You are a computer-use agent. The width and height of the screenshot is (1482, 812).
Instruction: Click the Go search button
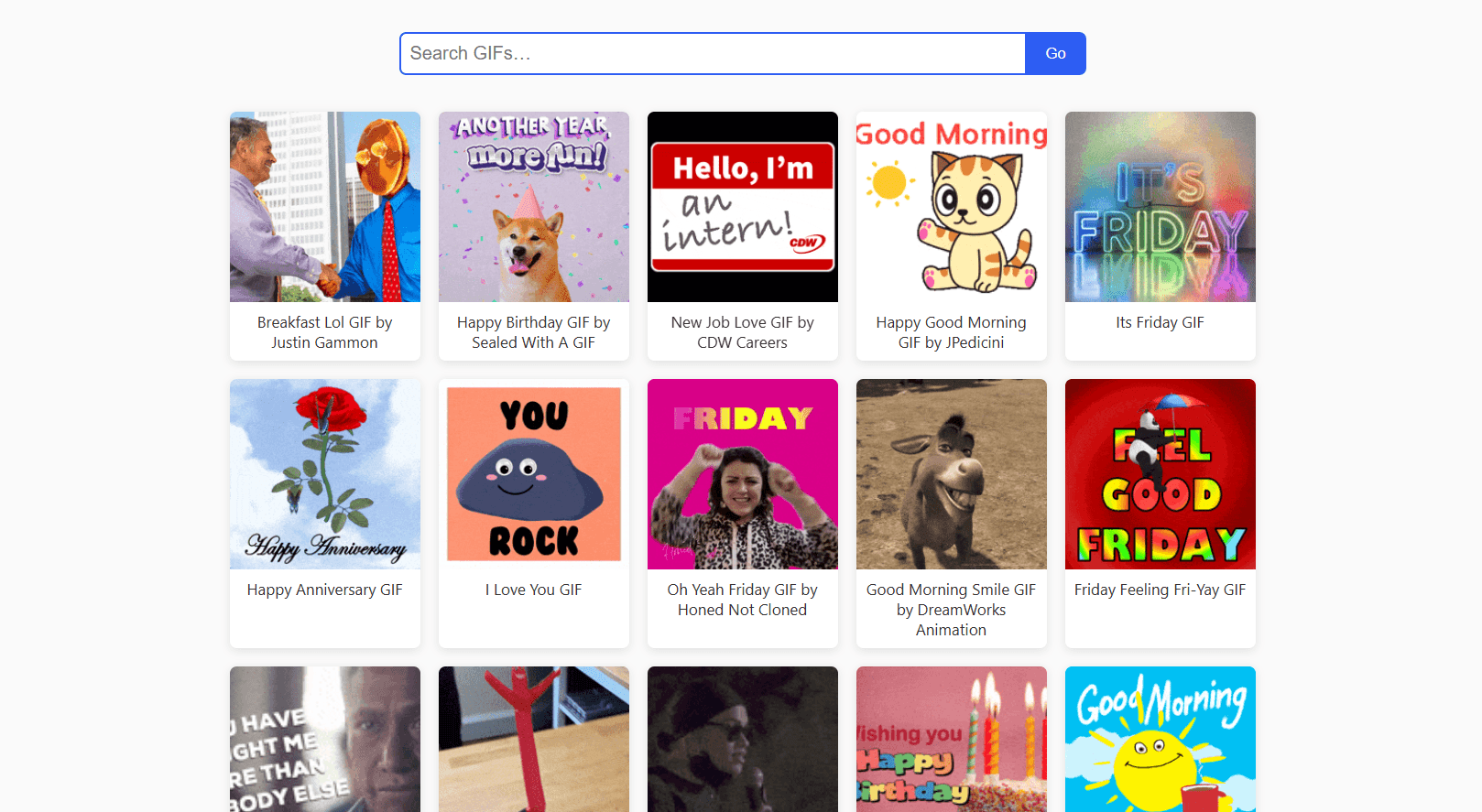click(x=1054, y=53)
